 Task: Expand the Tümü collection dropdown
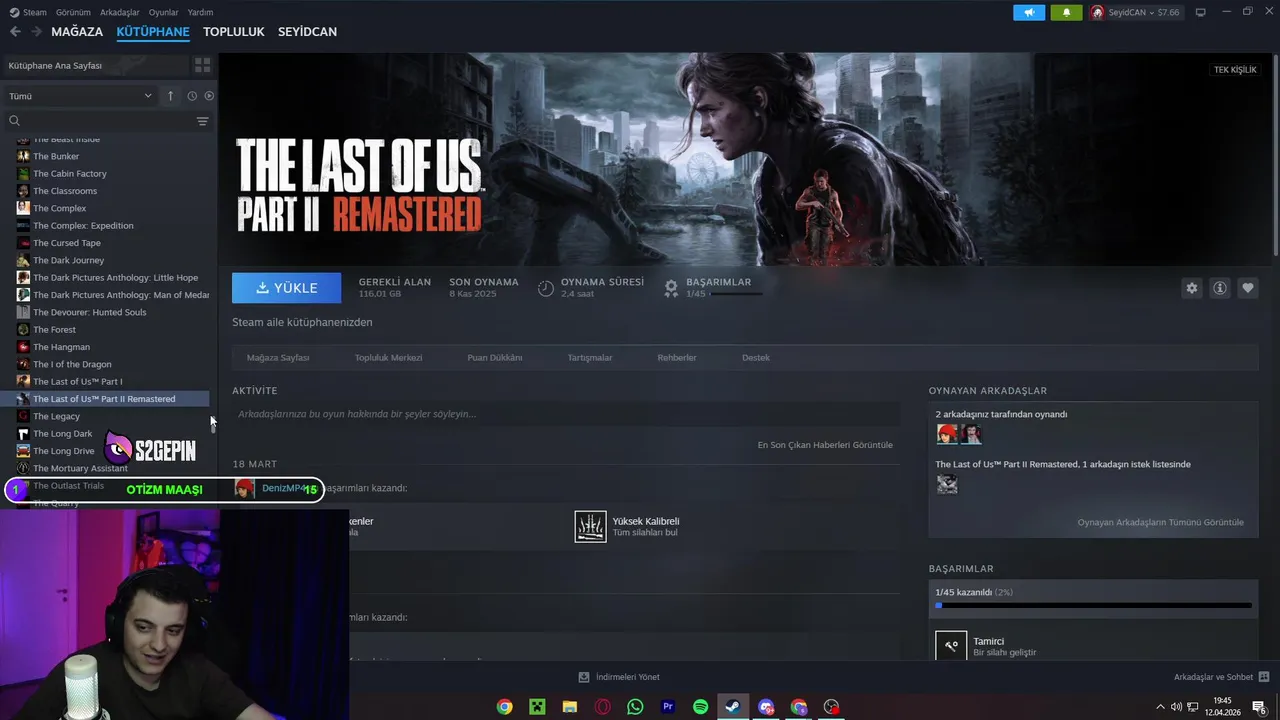(80, 96)
